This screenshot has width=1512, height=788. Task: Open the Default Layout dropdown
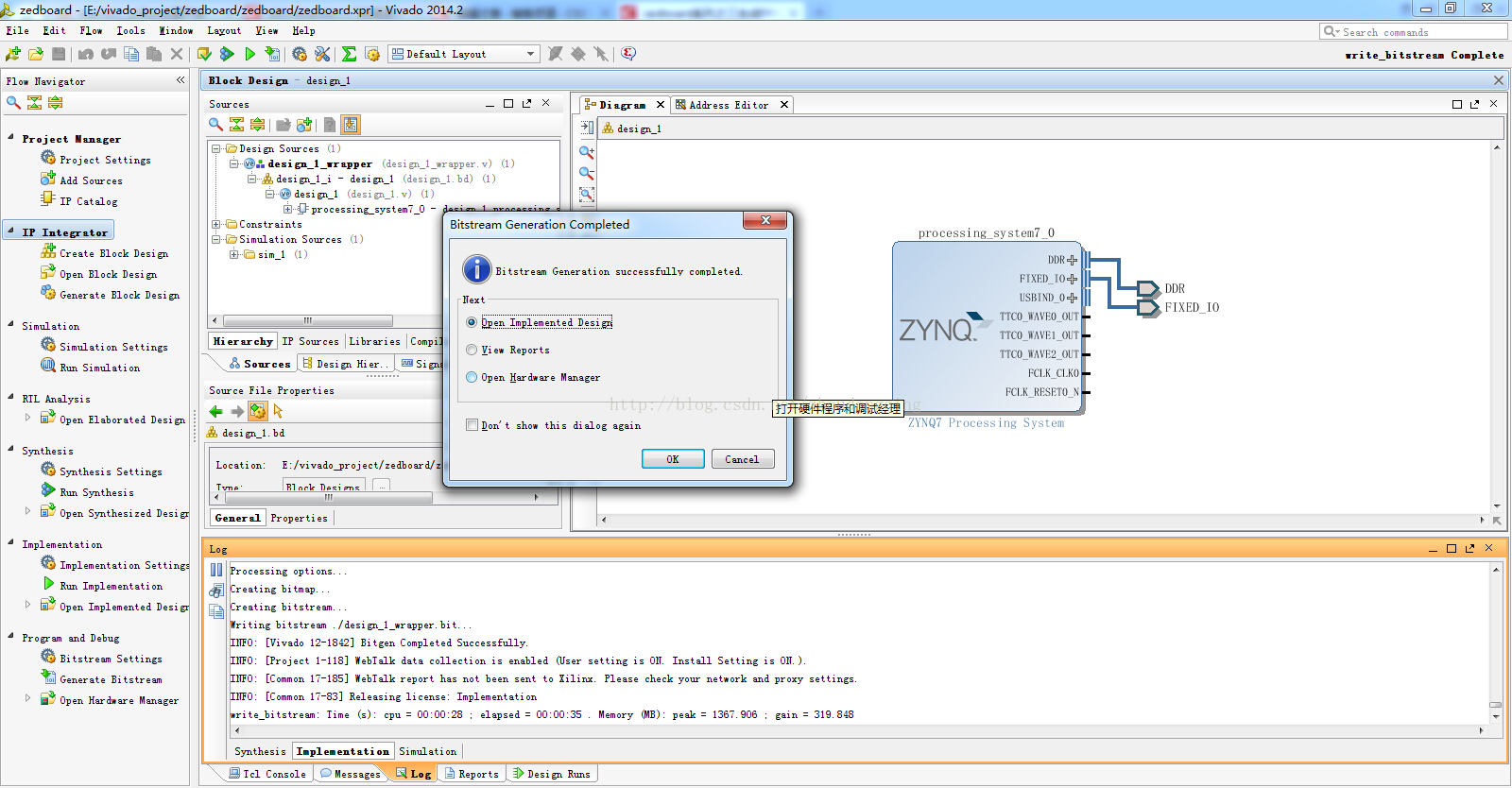coord(464,54)
